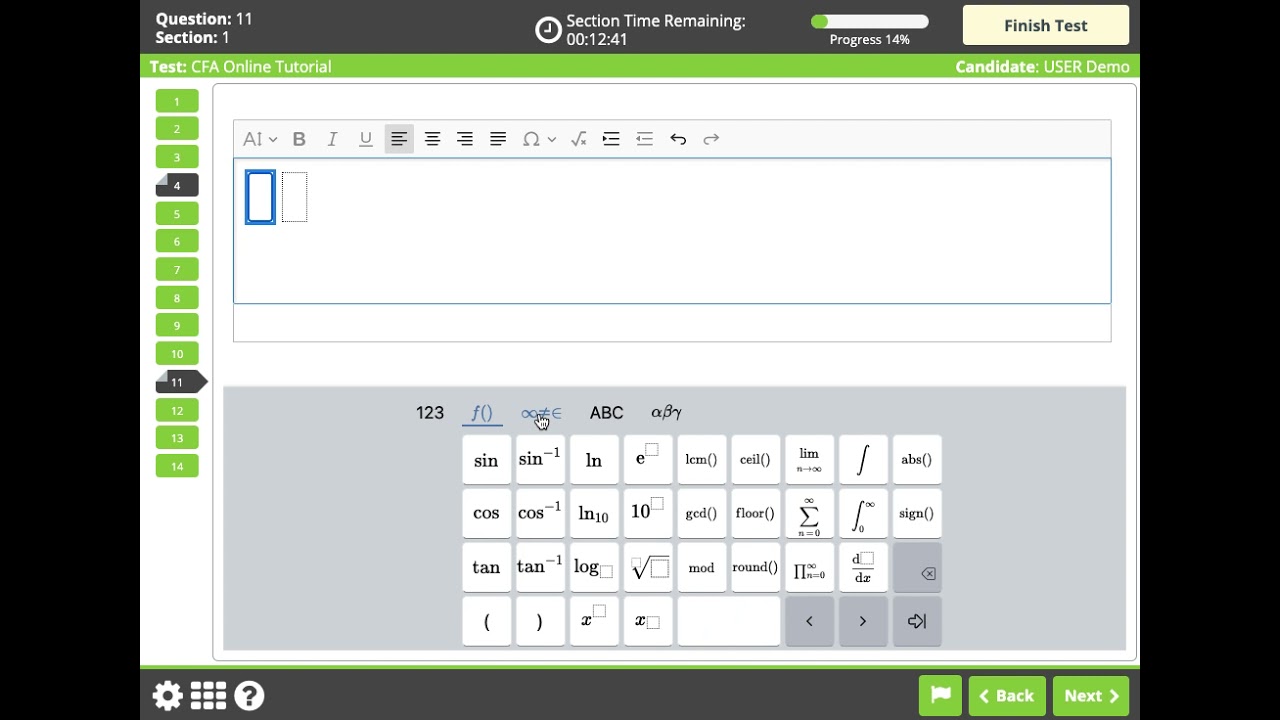
Task: Insert a closing parenthesis
Action: pos(540,622)
